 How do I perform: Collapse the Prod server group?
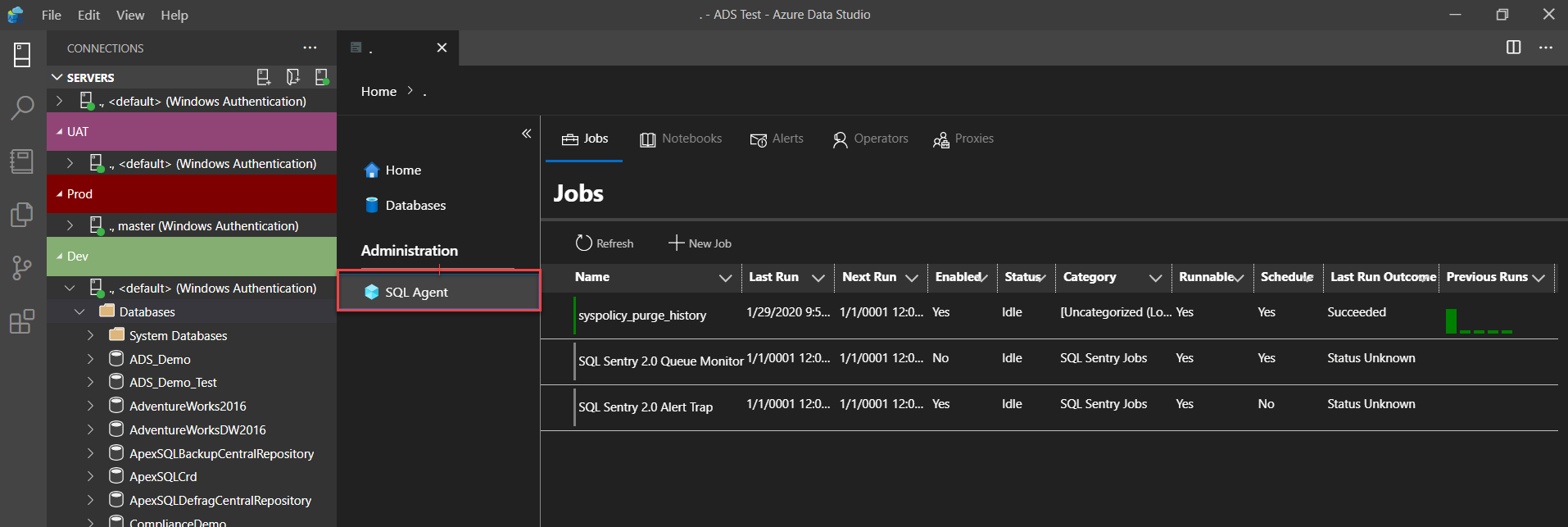[x=59, y=194]
